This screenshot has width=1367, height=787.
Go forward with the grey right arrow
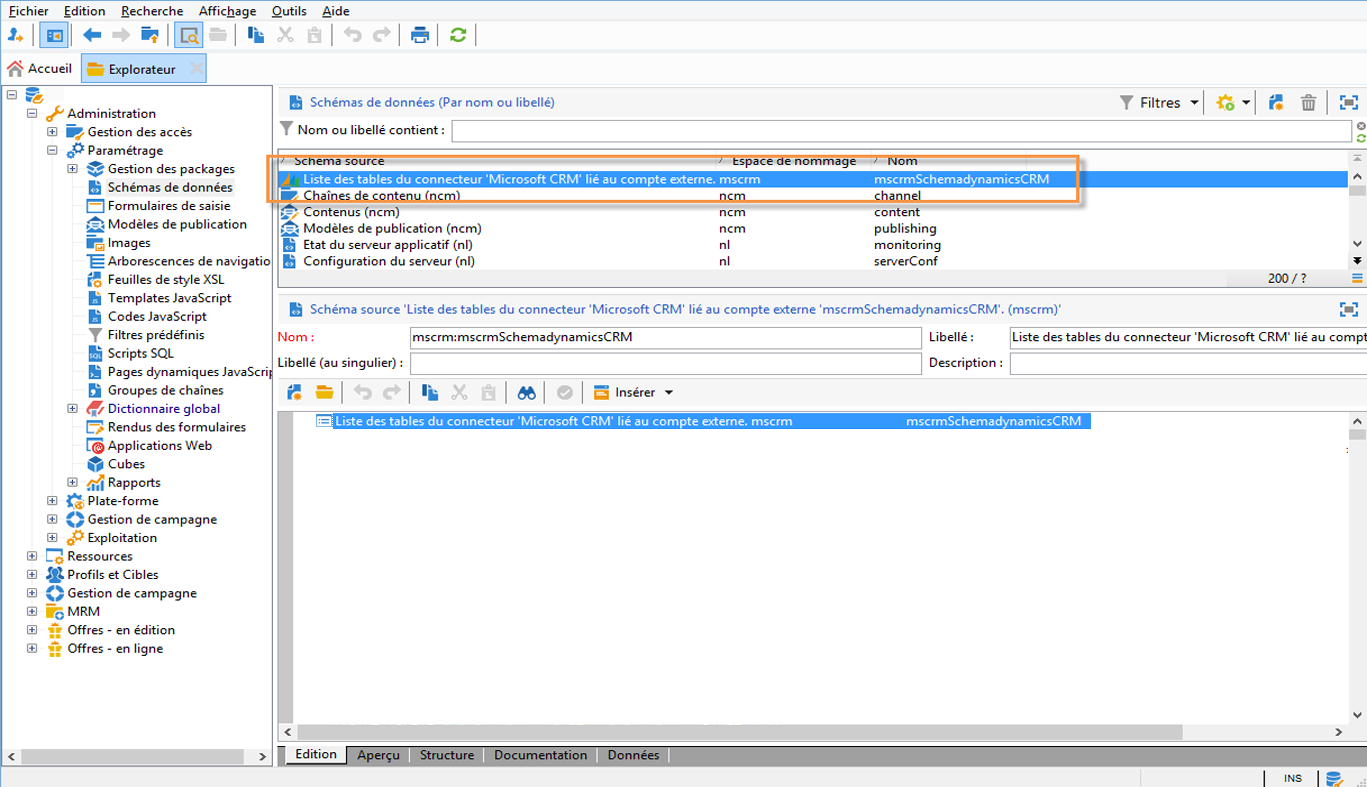(x=121, y=35)
